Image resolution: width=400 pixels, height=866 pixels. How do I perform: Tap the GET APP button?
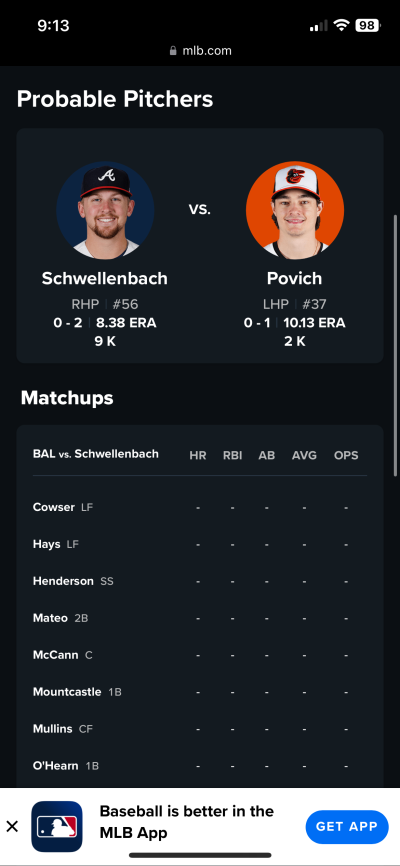[347, 827]
